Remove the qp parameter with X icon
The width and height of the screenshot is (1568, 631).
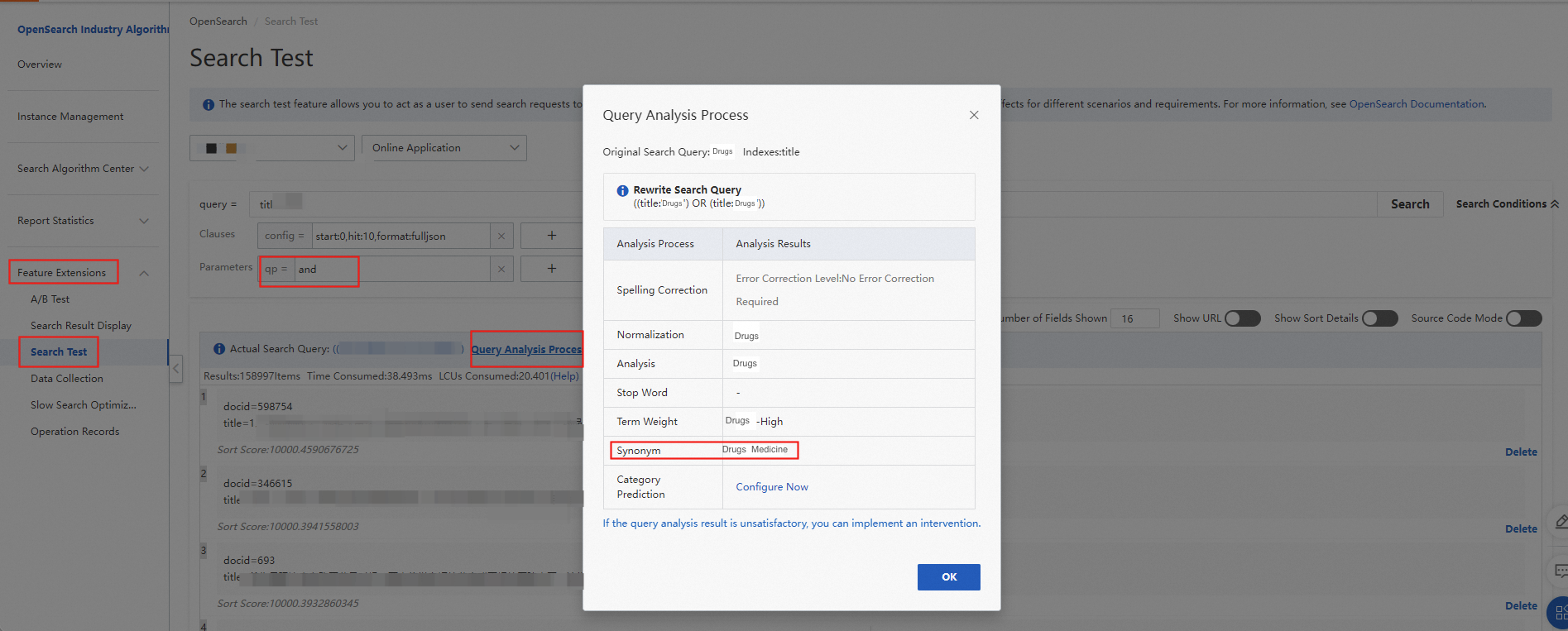point(501,269)
